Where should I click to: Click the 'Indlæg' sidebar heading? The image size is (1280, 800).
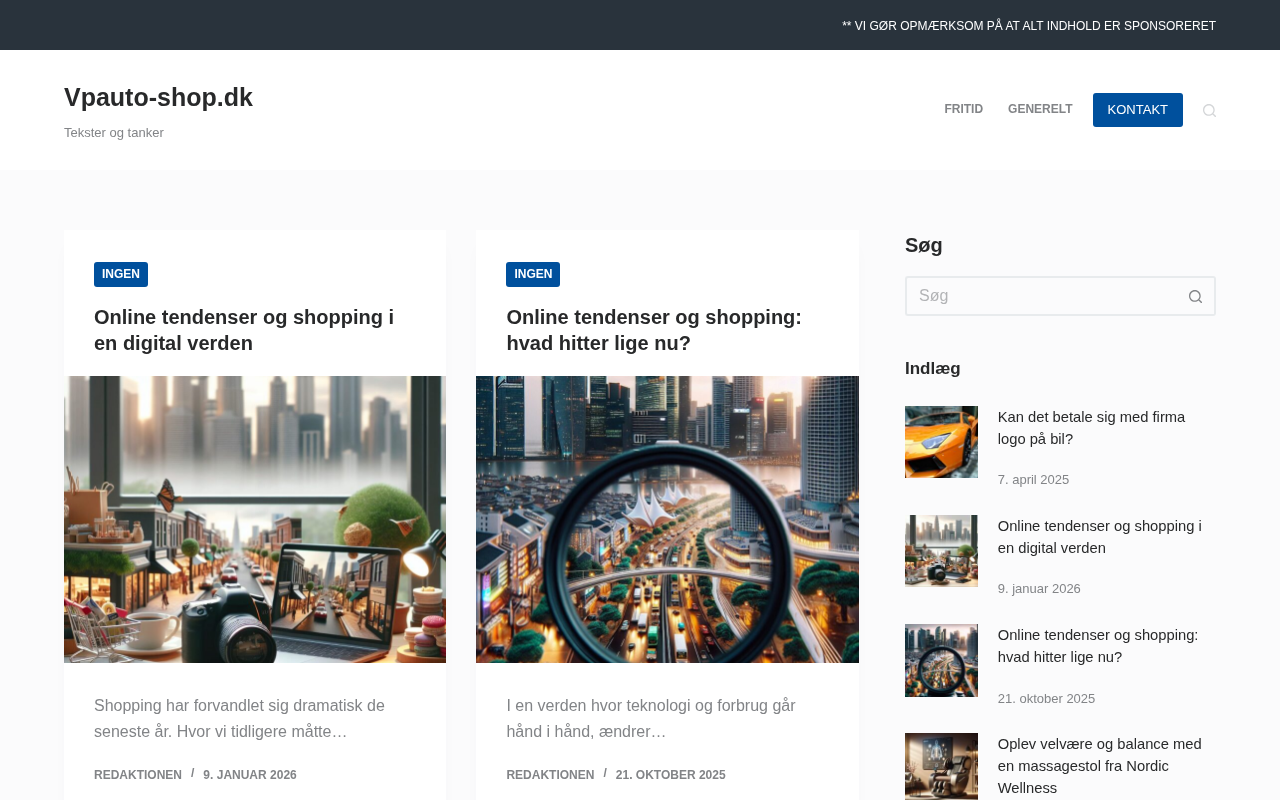(x=933, y=368)
